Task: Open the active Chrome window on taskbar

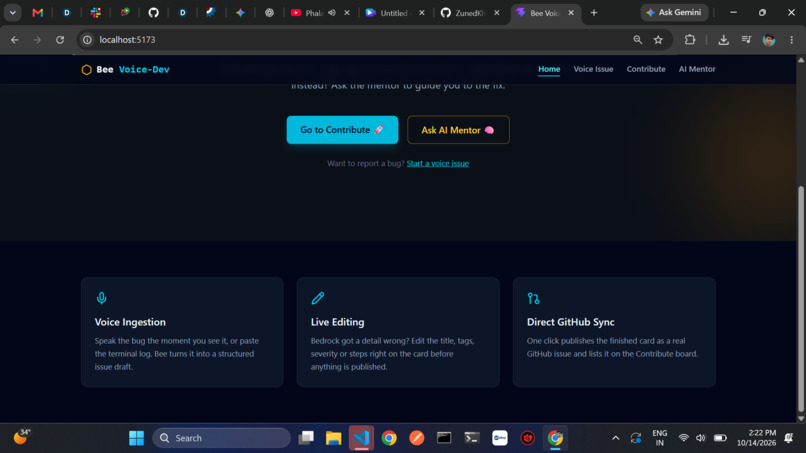Action: [x=555, y=438]
